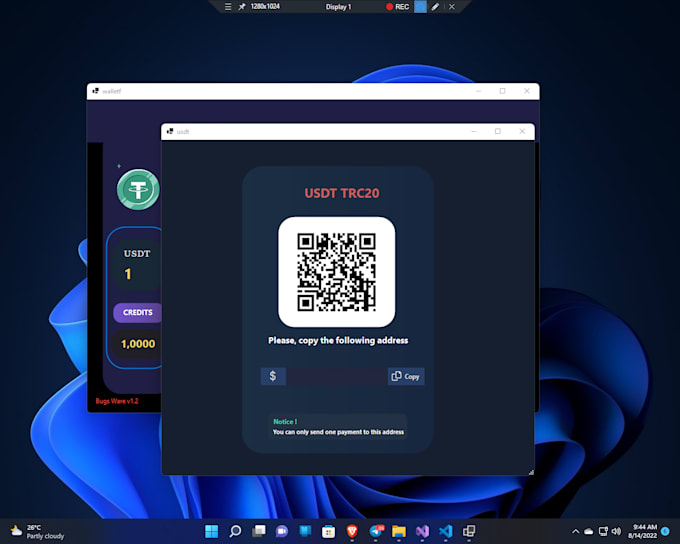Click the red Bugs Ware v1.2 label

pos(117,401)
